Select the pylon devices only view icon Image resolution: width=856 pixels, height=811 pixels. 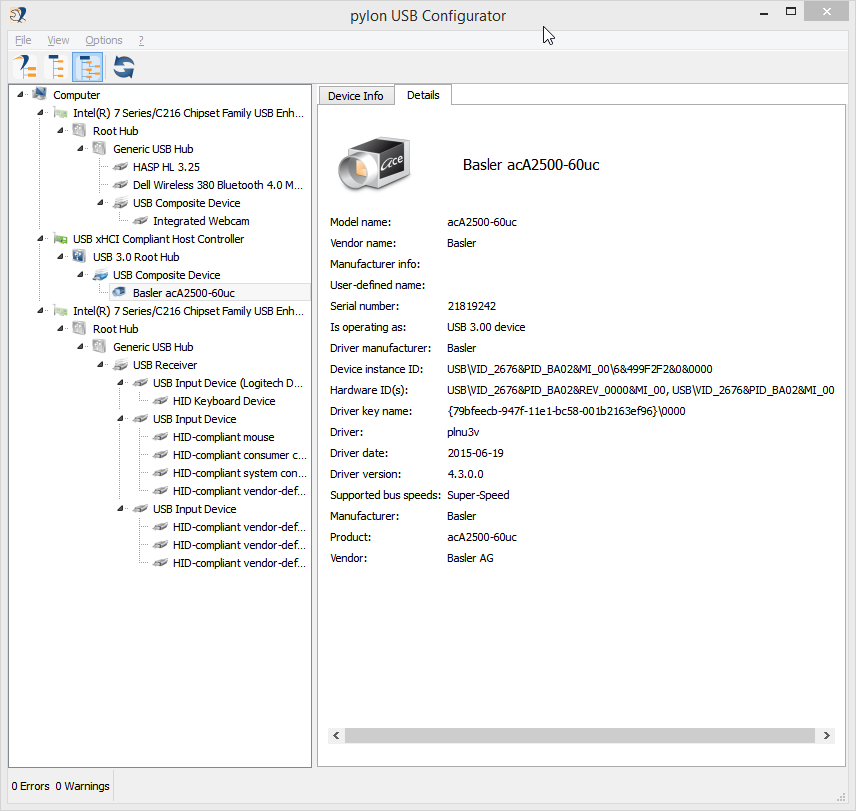[25, 68]
